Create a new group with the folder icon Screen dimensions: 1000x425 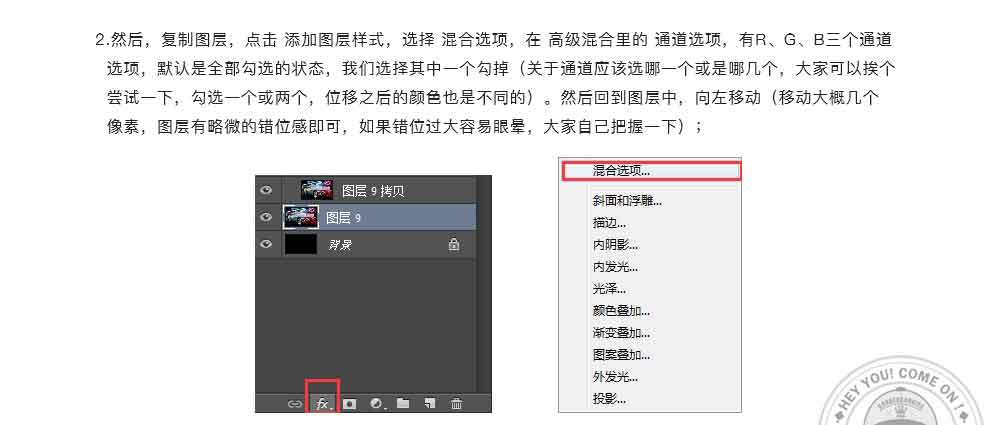402,403
